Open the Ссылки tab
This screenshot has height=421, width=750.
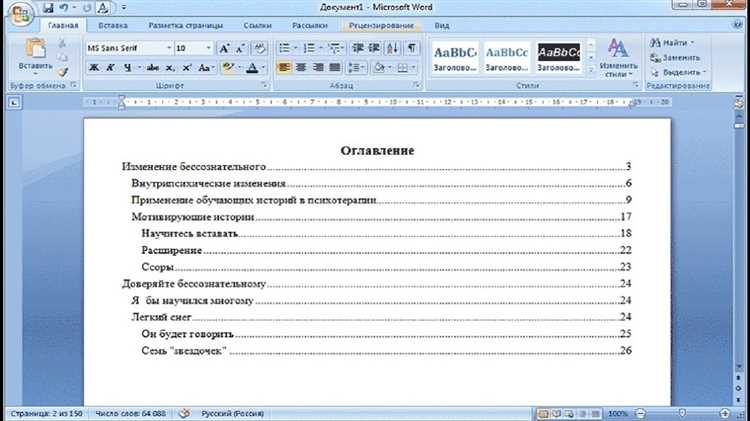click(x=257, y=25)
